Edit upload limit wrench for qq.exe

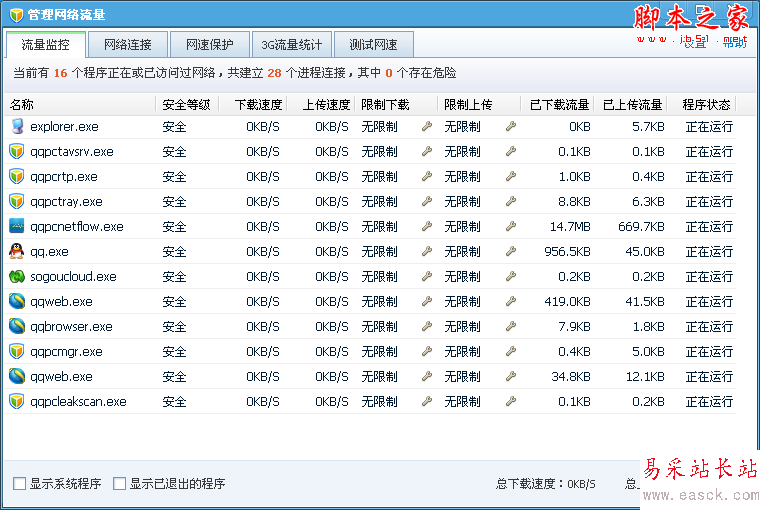coord(510,251)
